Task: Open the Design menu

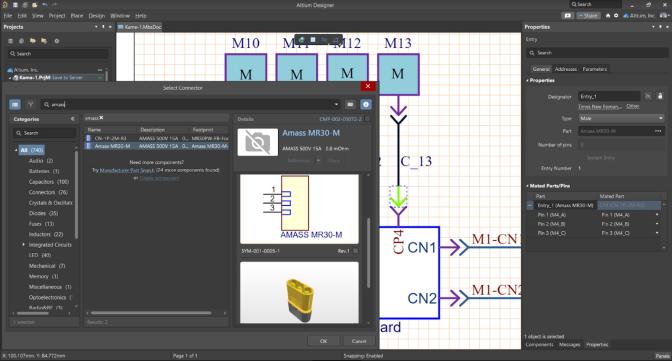Action: point(96,15)
